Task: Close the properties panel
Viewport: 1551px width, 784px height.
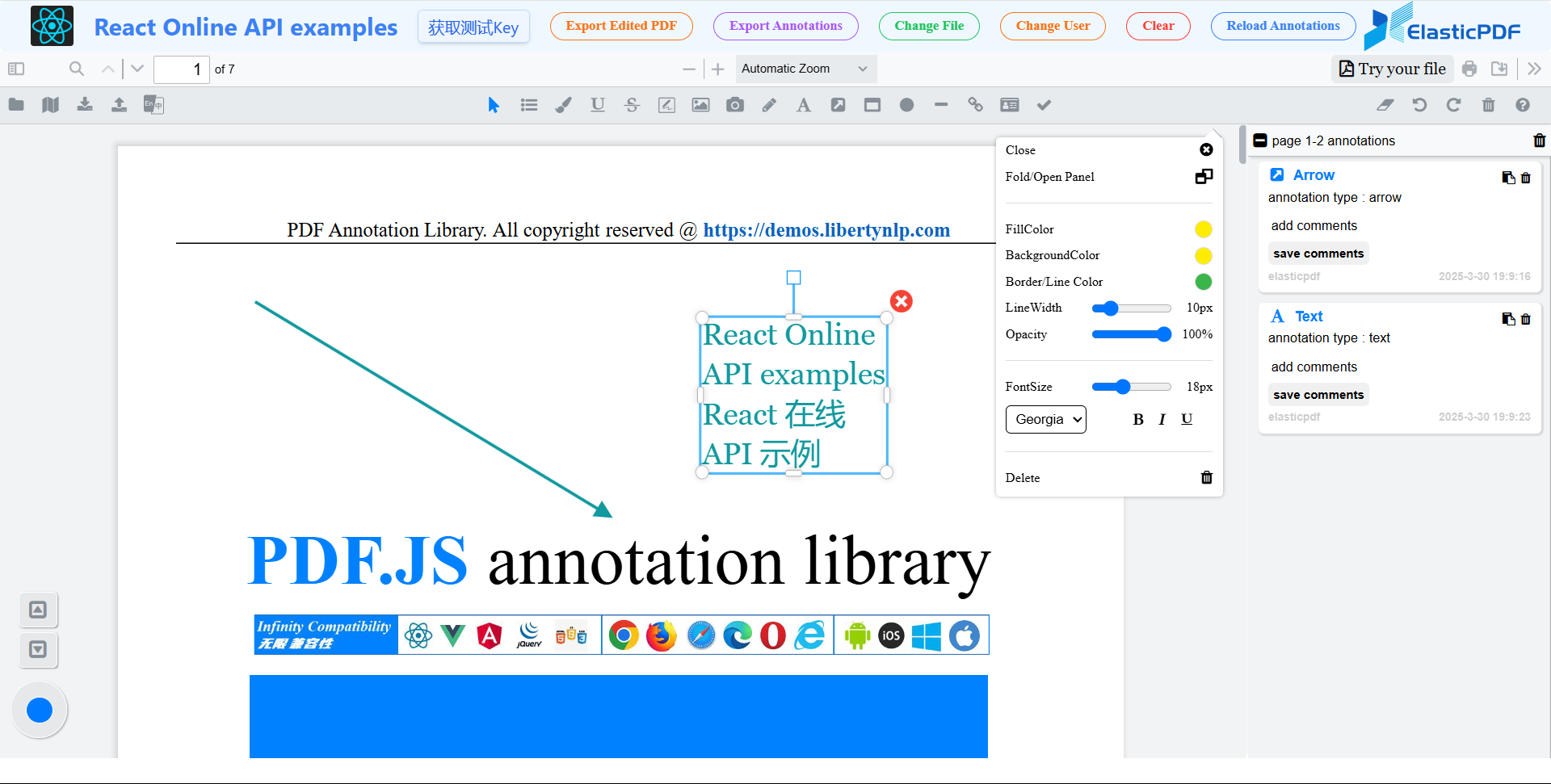Action: pyautogui.click(x=1206, y=150)
